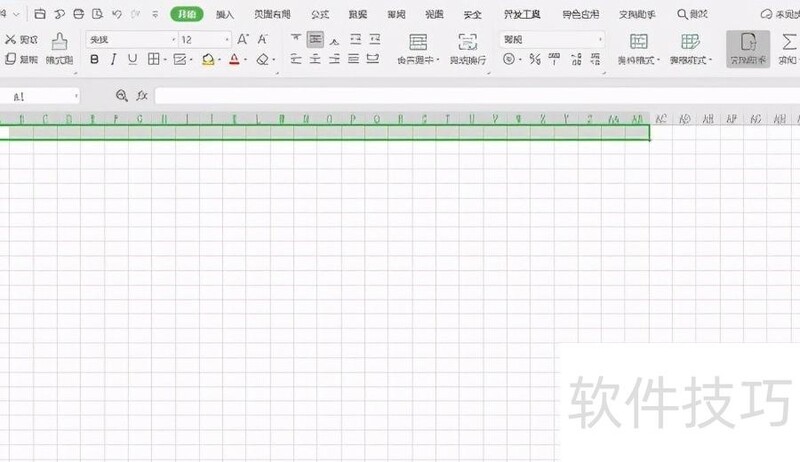
Task: Toggle Wrap Text (自动换行)
Action: 468,49
